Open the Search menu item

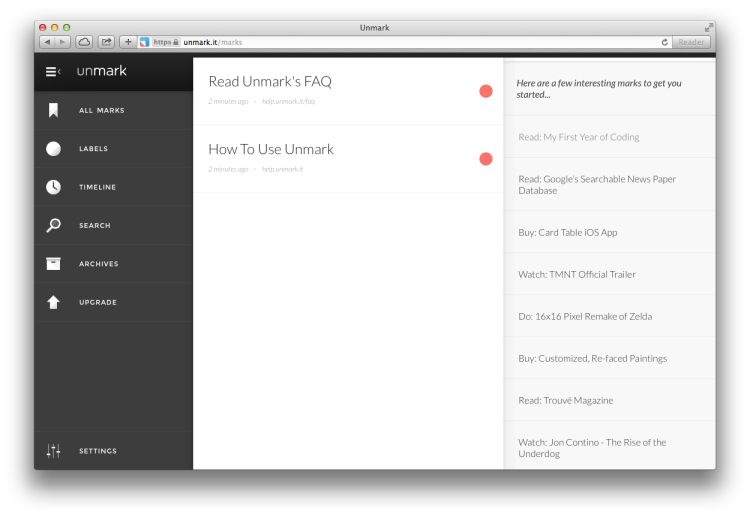(x=95, y=225)
